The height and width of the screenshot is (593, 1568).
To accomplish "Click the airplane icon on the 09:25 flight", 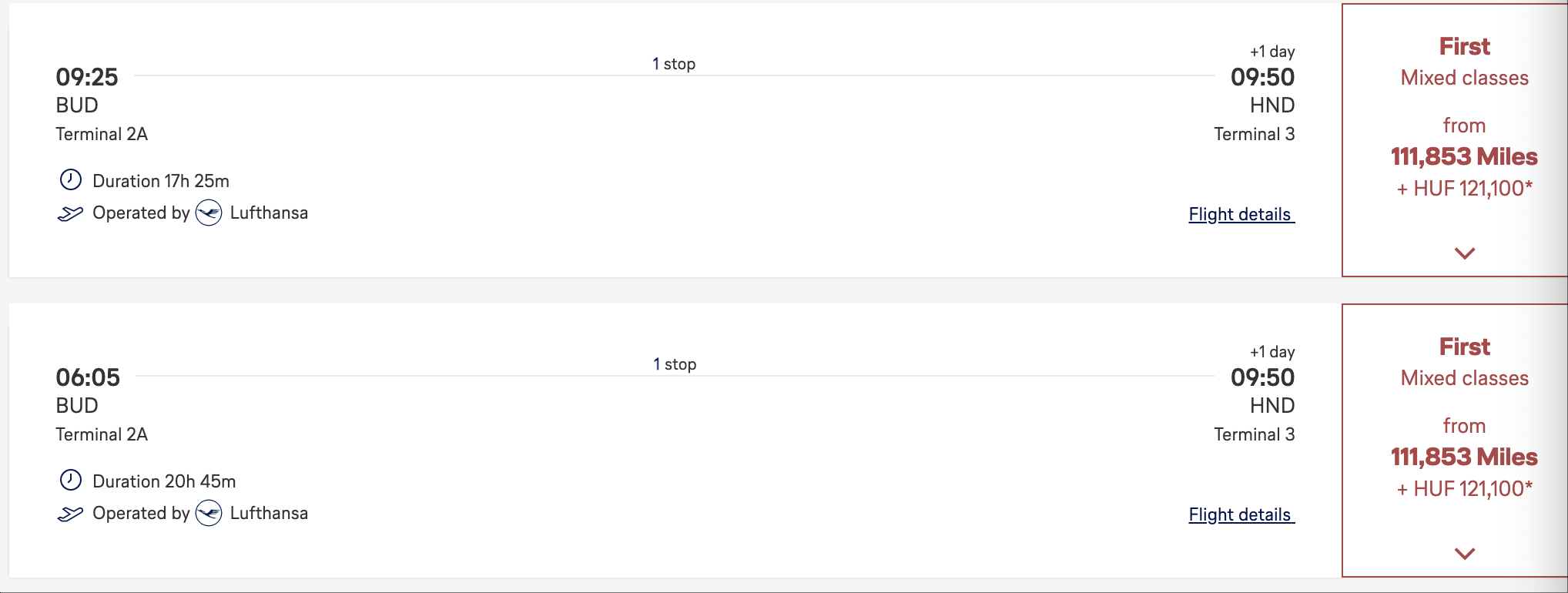I will coord(70,213).
